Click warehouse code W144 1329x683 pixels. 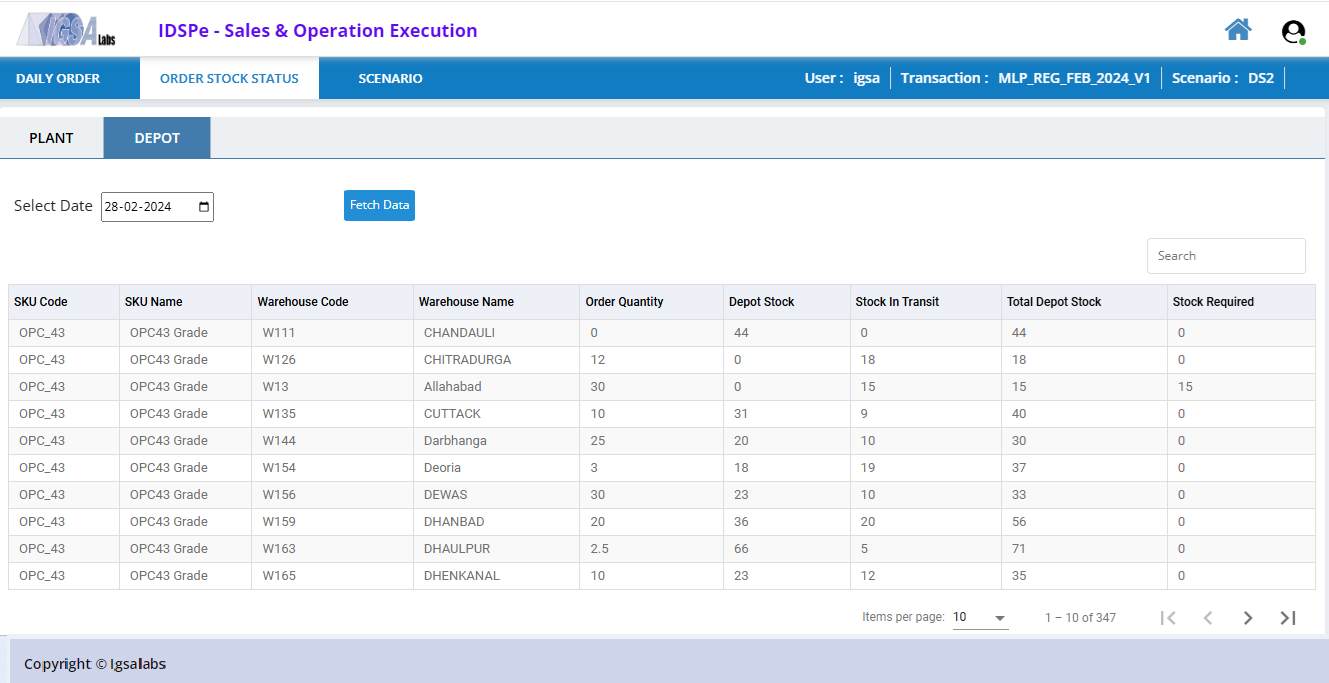tap(279, 441)
